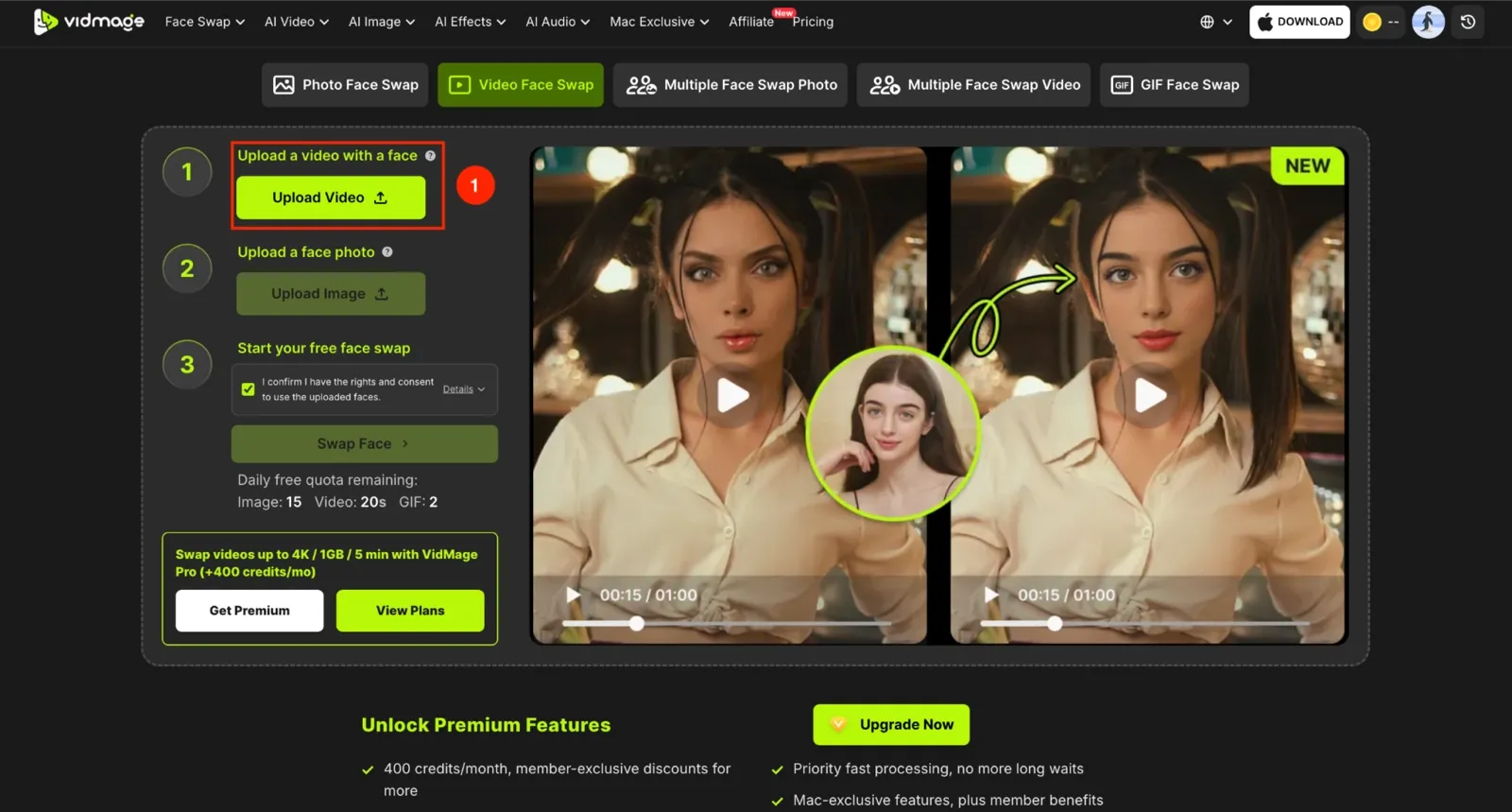This screenshot has height=812, width=1512.
Task: Open the Face Swap menu
Action: coord(204,22)
